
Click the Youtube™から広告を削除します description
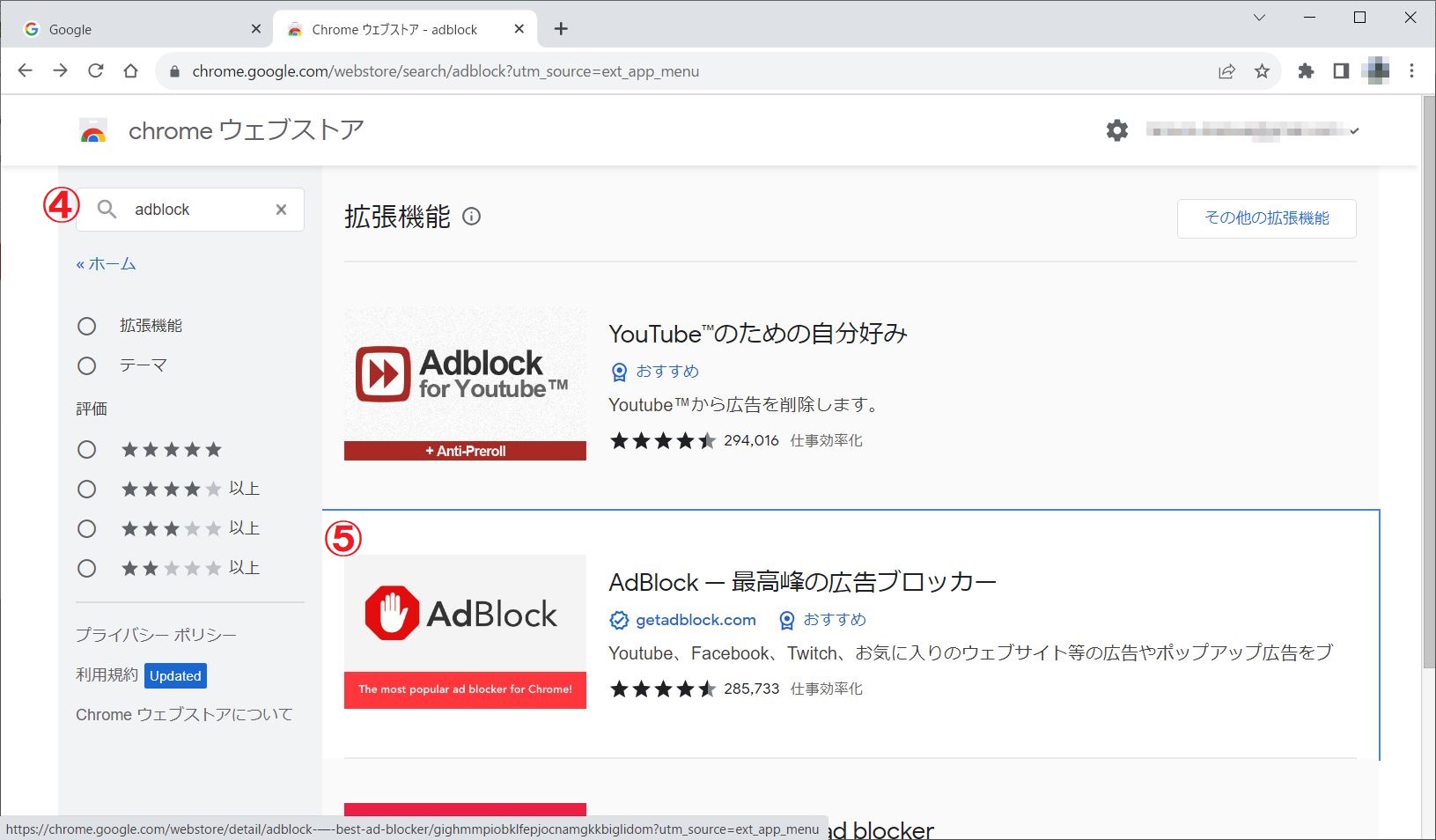pyautogui.click(x=745, y=405)
